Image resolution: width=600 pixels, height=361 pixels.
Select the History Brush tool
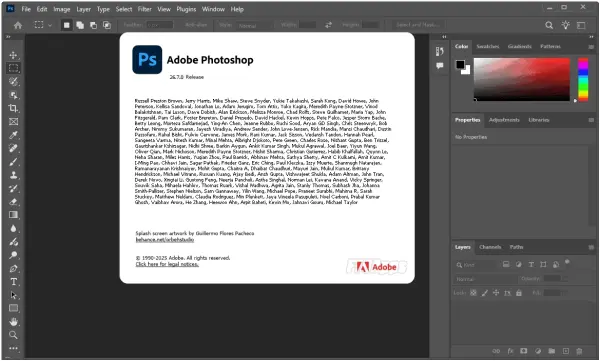point(13,188)
